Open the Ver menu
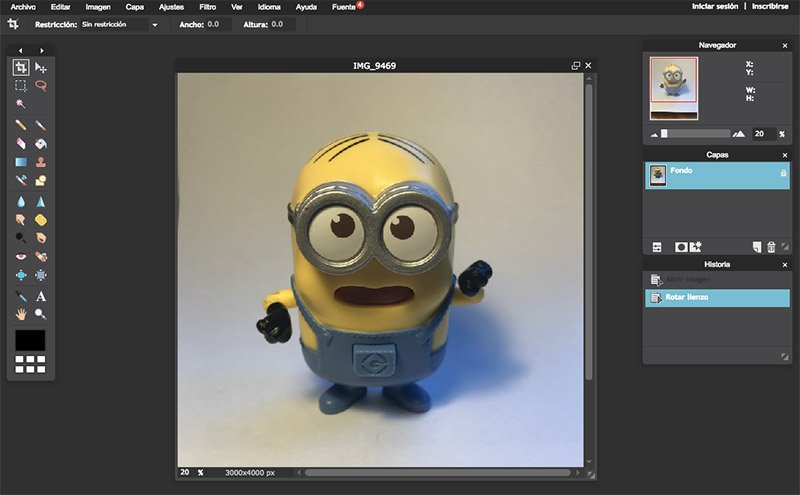 point(237,7)
